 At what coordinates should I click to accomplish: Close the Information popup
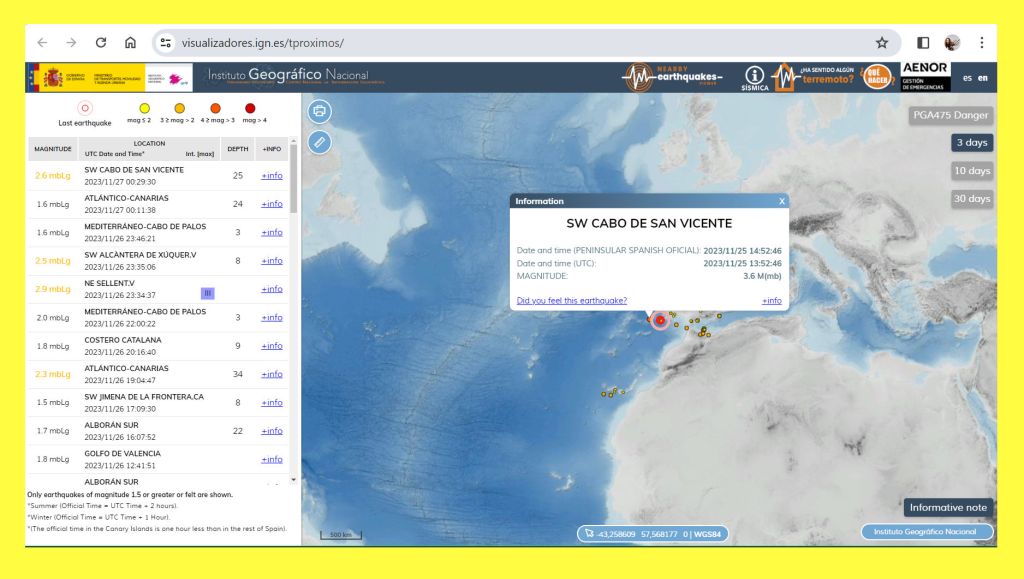click(x=782, y=201)
